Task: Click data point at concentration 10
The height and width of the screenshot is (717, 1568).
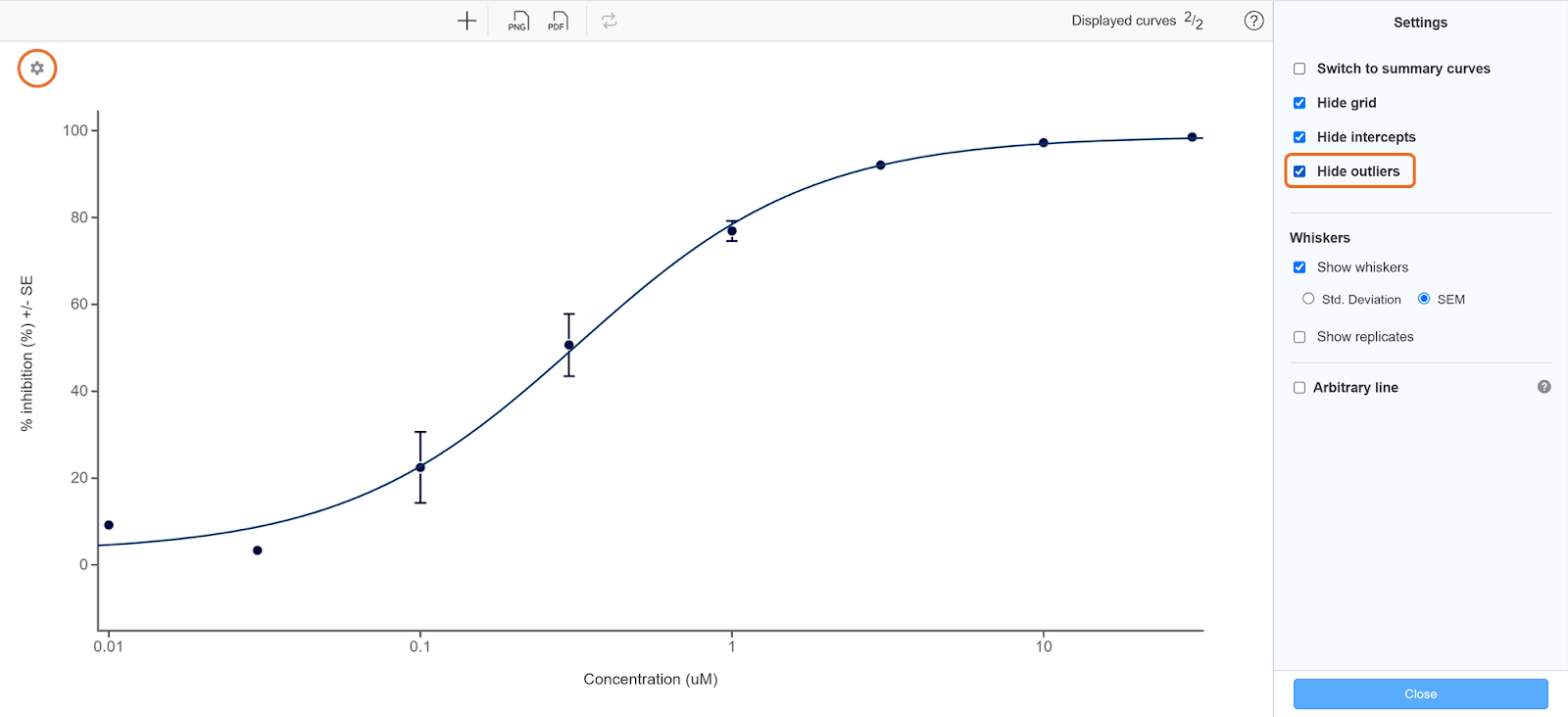Action: [1044, 143]
